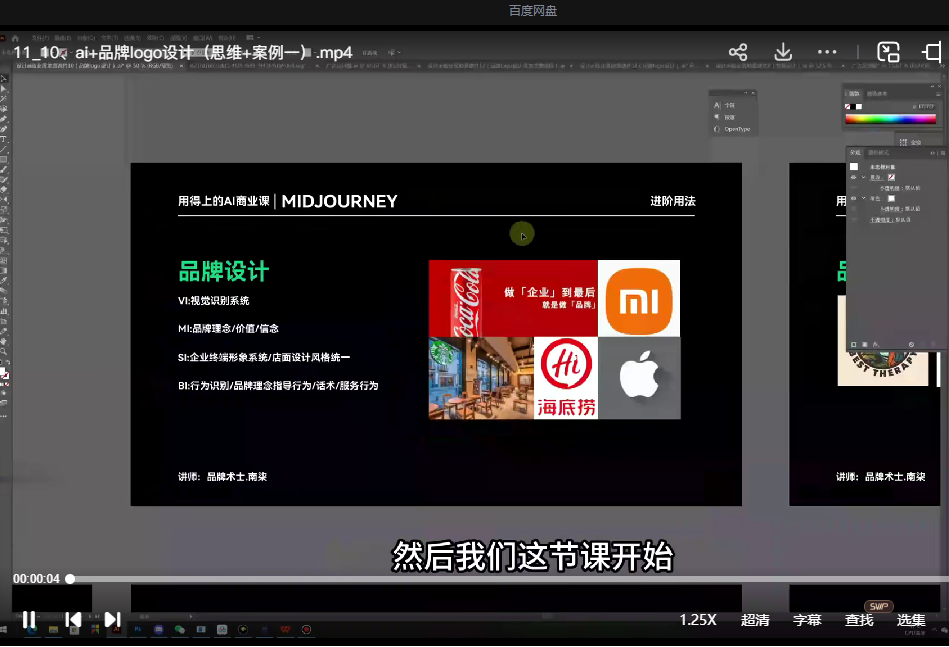949x647 pixels.
Task: Select the Rectangle tool
Action: pos(4,159)
